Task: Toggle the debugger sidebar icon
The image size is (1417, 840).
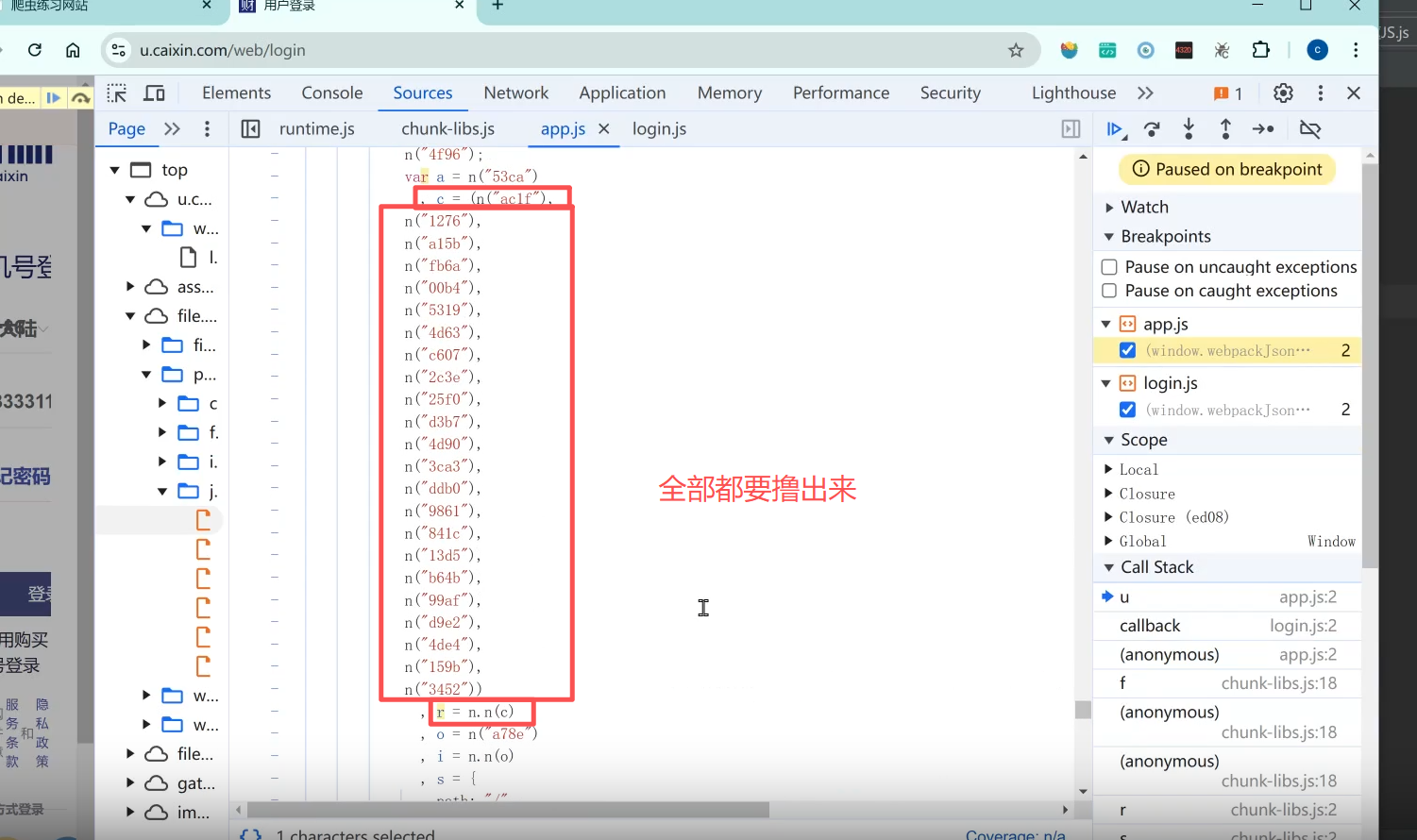Action: [1071, 128]
